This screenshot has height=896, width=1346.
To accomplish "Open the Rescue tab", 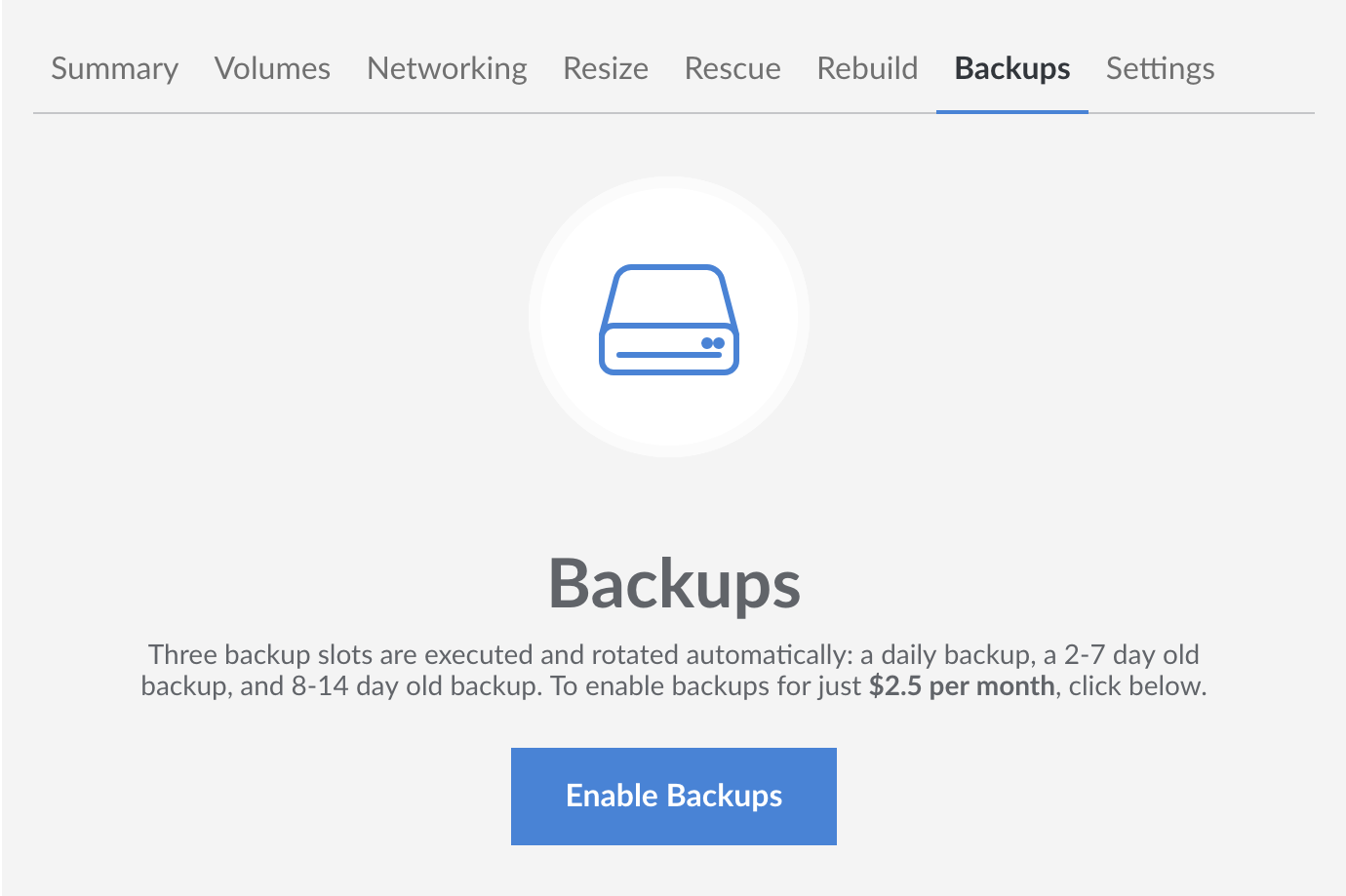I will [x=732, y=68].
